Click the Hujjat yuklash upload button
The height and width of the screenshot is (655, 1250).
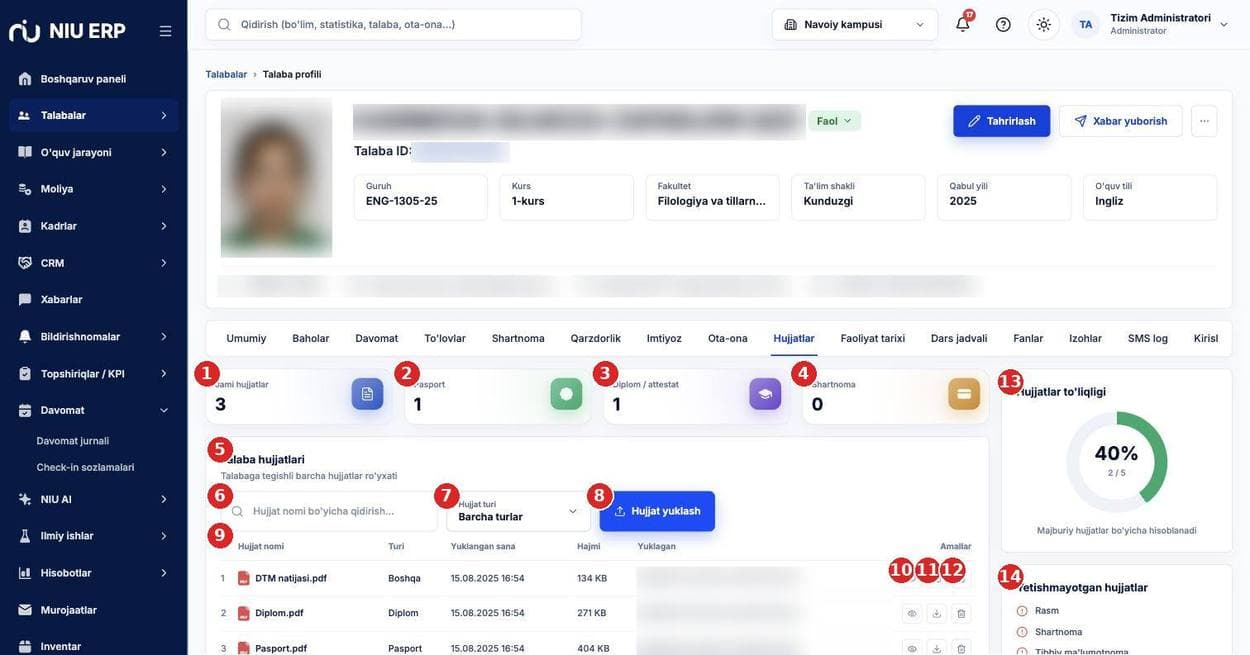tap(657, 511)
